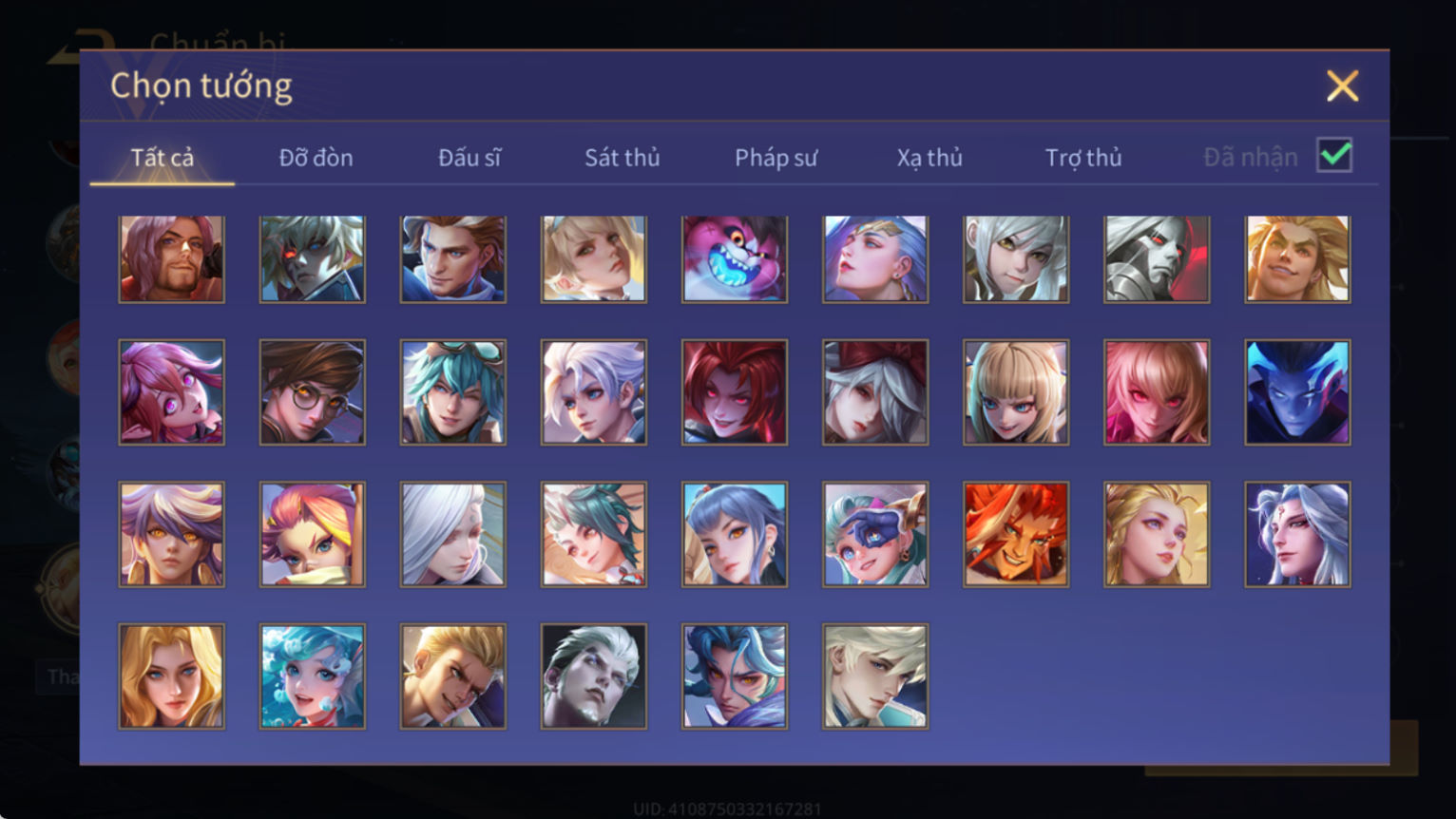The height and width of the screenshot is (819, 1456).
Task: Uncheck the Đã nhận checkbox
Action: [1334, 155]
